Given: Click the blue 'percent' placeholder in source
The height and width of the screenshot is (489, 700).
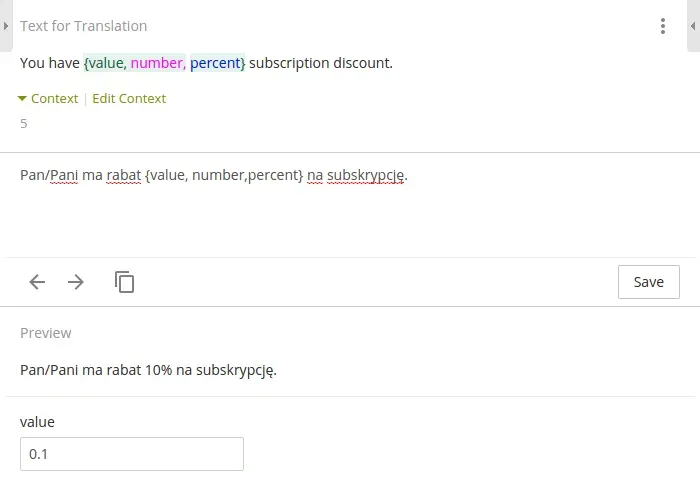Looking at the screenshot, I should point(216,63).
